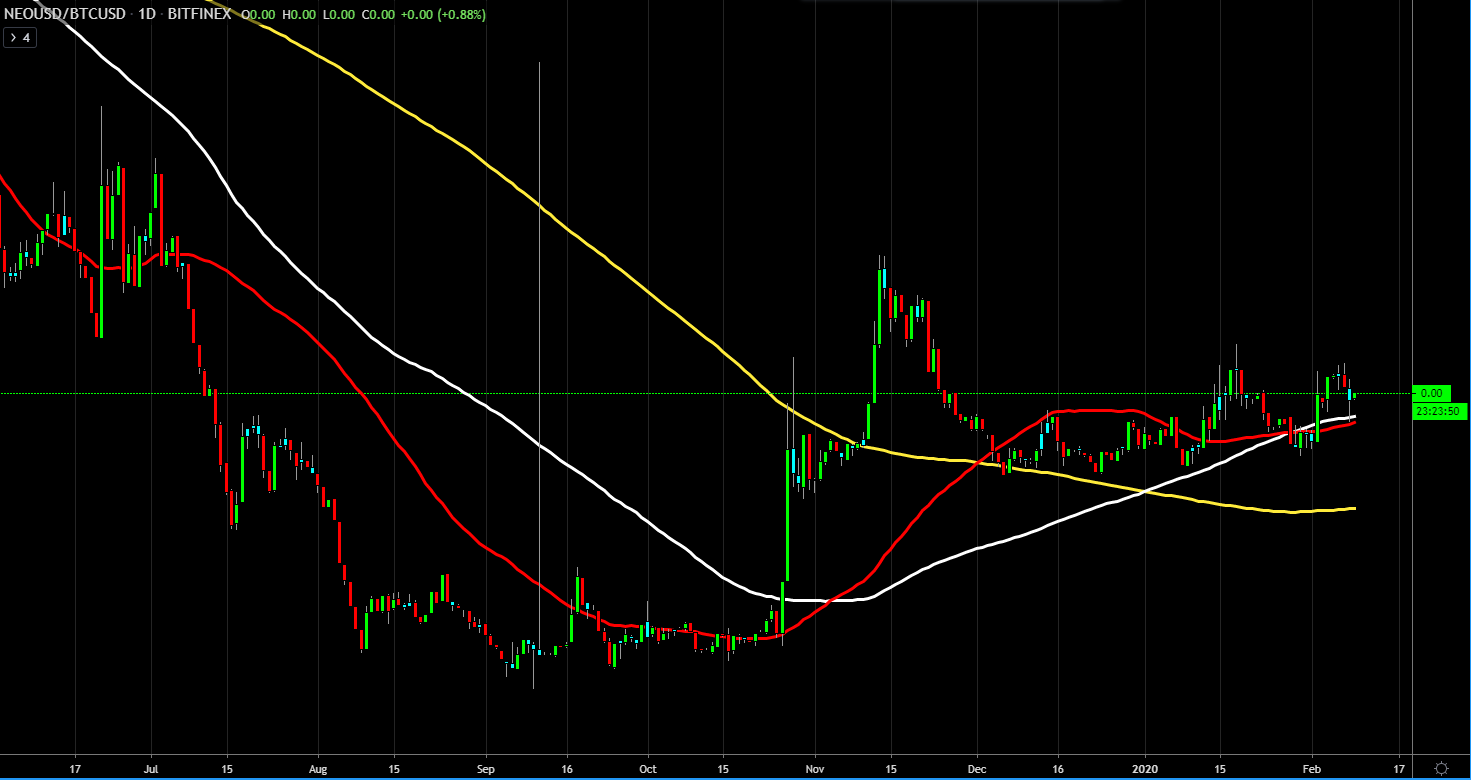This screenshot has height=780, width=1471.
Task: Click the Aug label on time axis
Action: click(x=318, y=768)
